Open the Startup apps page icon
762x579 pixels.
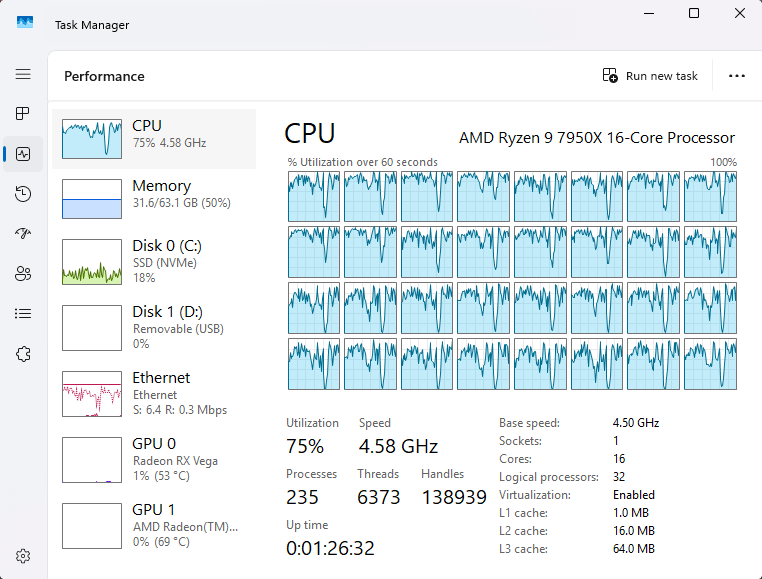pos(23,234)
